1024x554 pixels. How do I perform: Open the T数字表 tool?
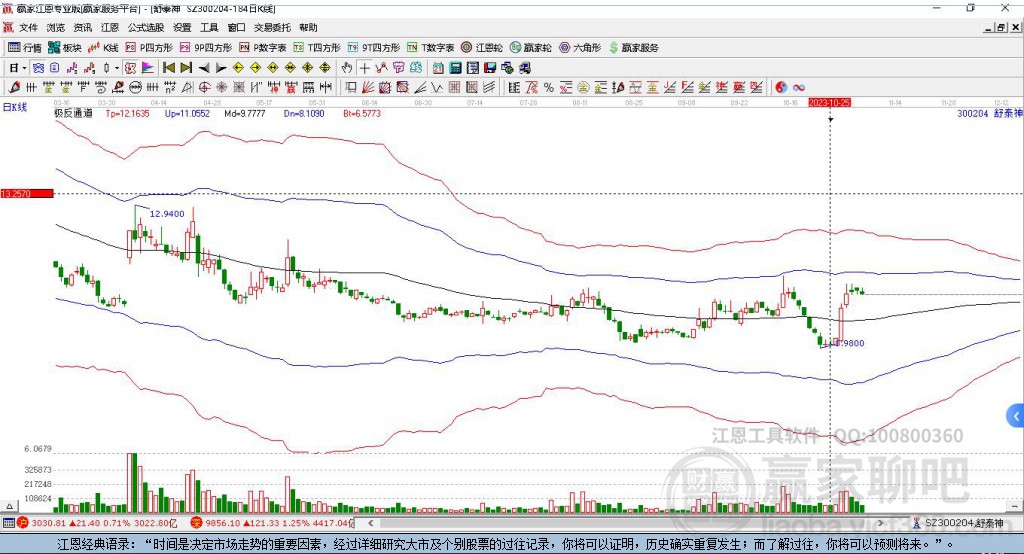(x=430, y=48)
